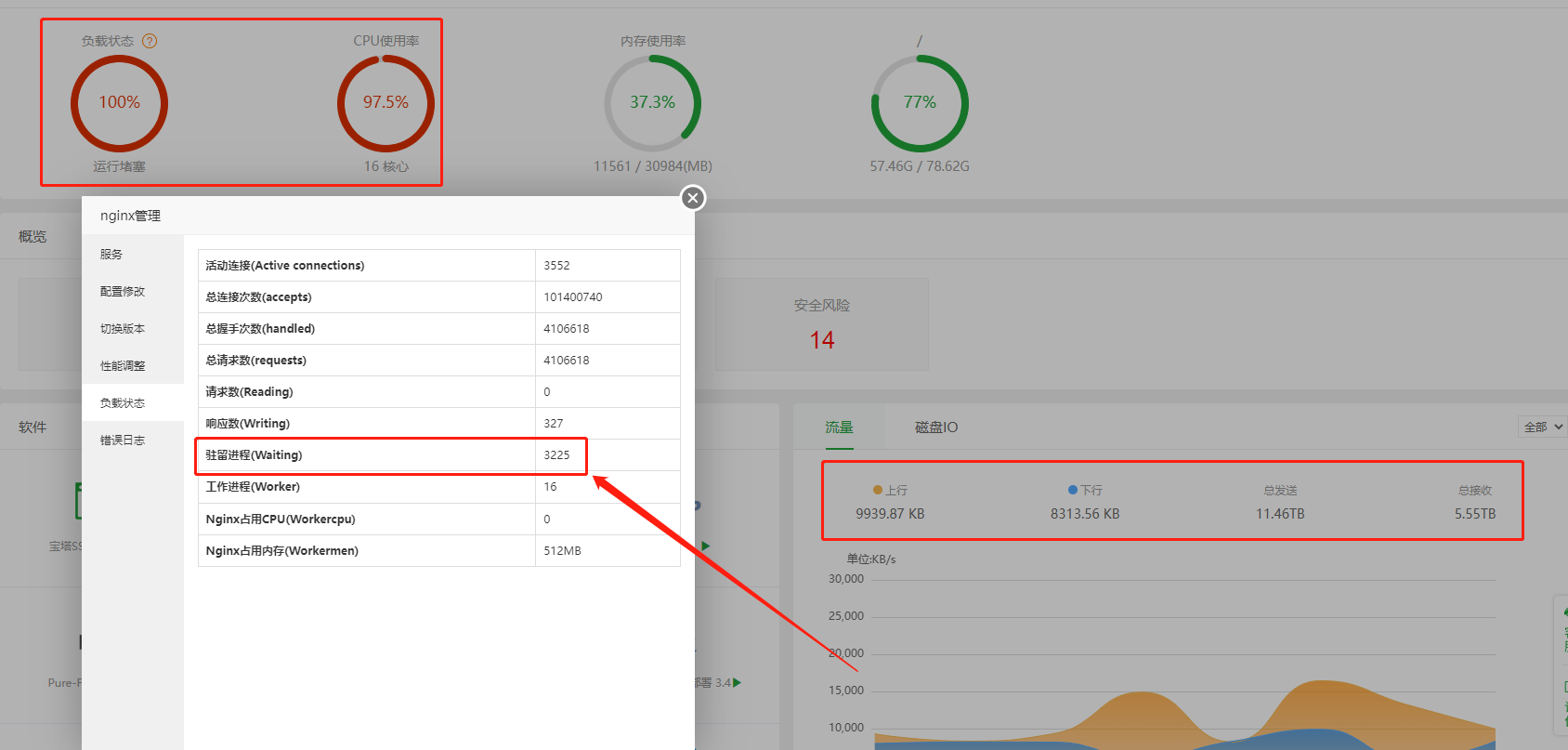The width and height of the screenshot is (1568, 750).
Task: Switch to the 磁盘IO tab
Action: click(936, 428)
